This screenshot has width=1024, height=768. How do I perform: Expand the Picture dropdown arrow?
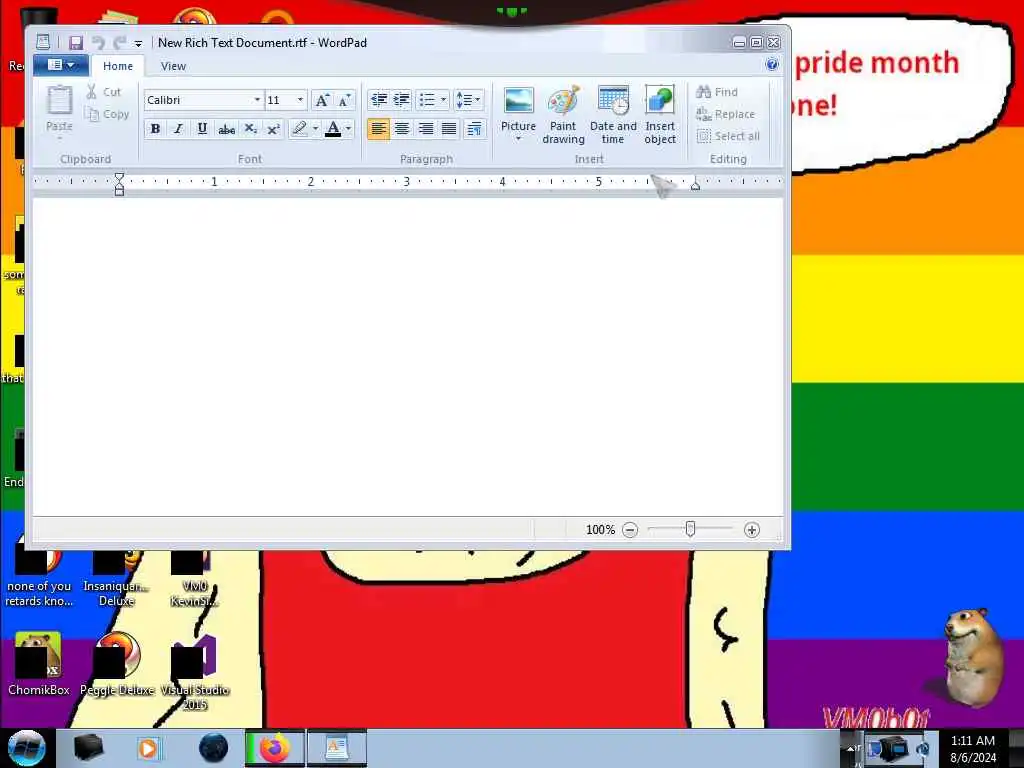[518, 138]
